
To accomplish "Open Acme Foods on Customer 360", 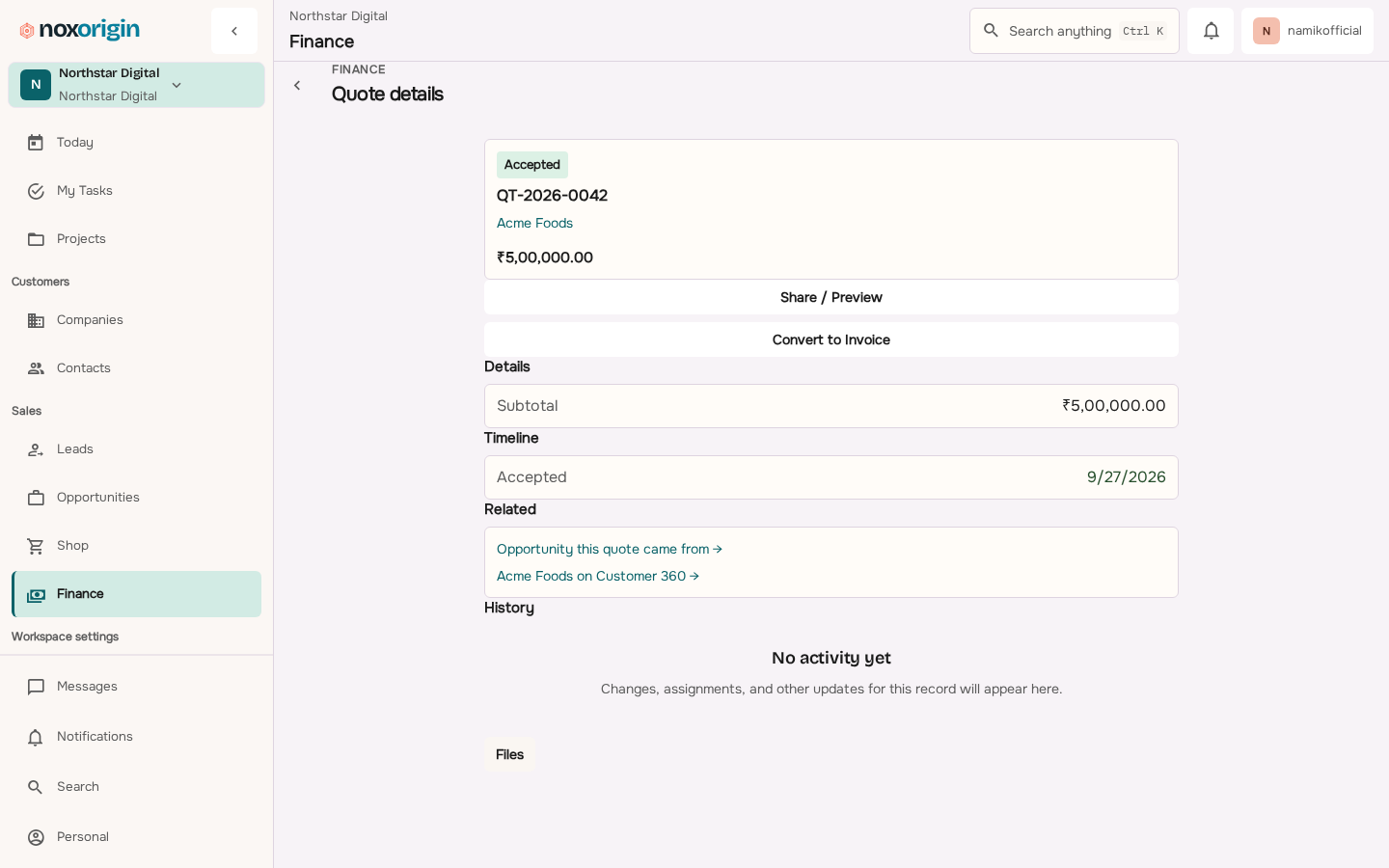I will click(x=598, y=576).
